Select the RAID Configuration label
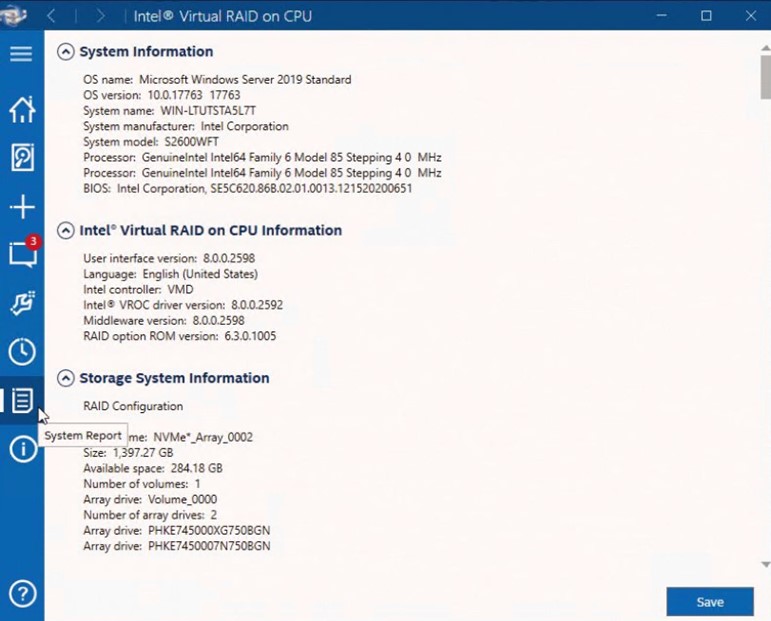This screenshot has height=621, width=771. [x=133, y=406]
